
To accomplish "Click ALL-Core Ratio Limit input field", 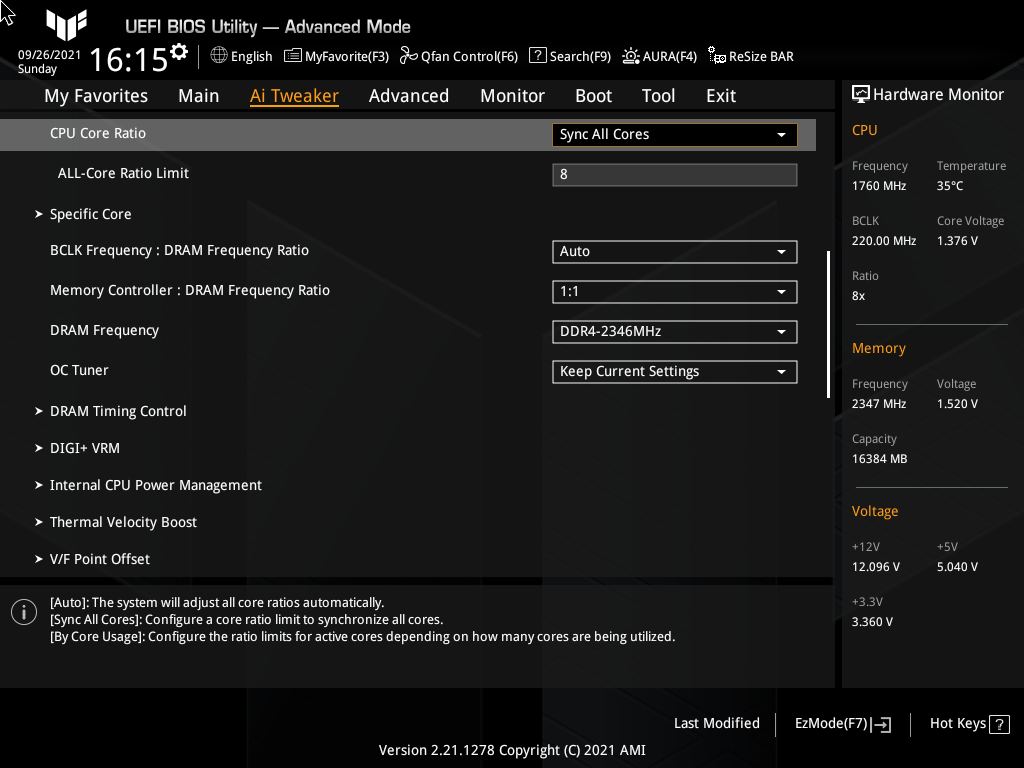I will 675,175.
